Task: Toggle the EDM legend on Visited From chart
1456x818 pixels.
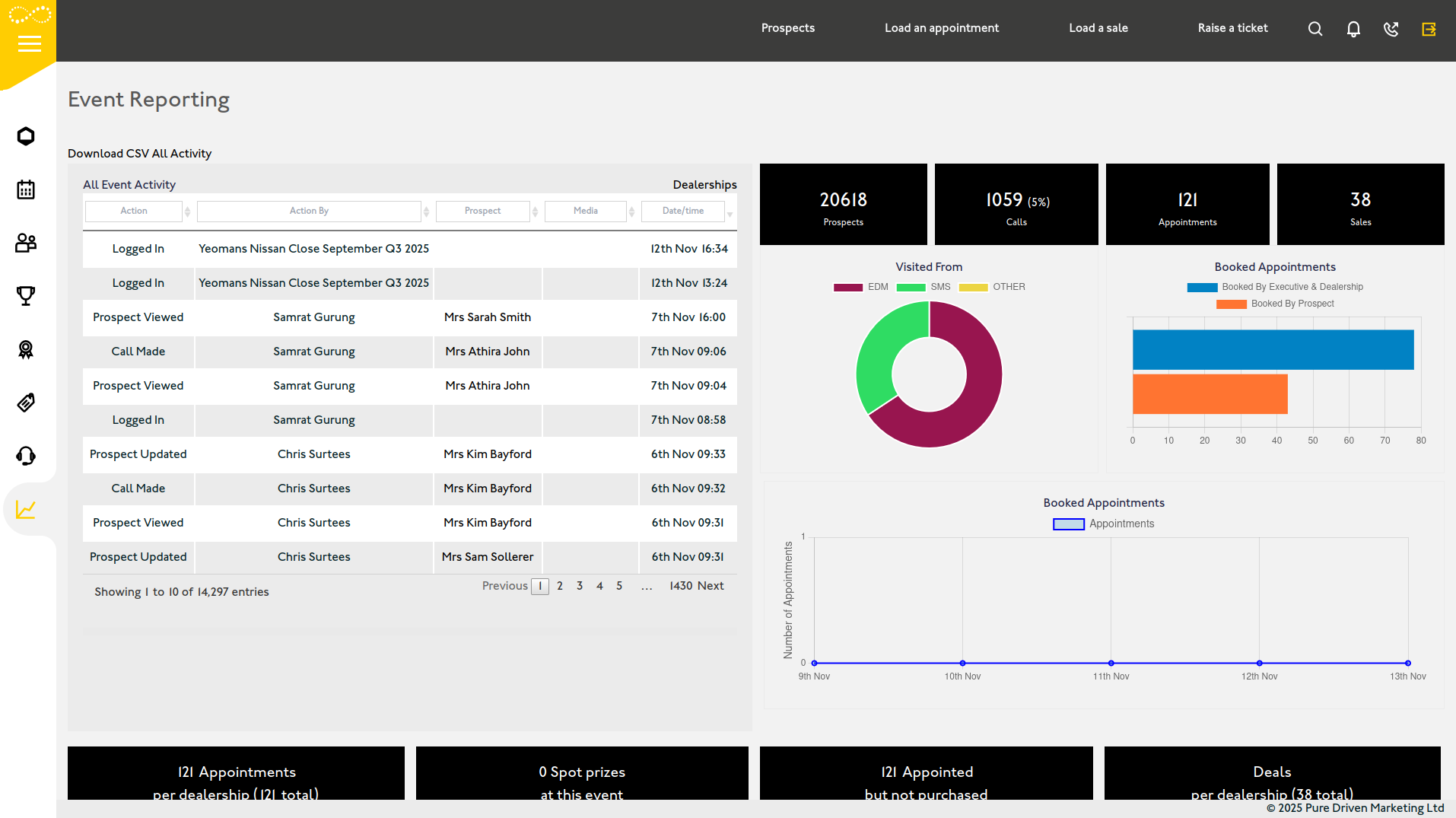Action: [x=863, y=287]
